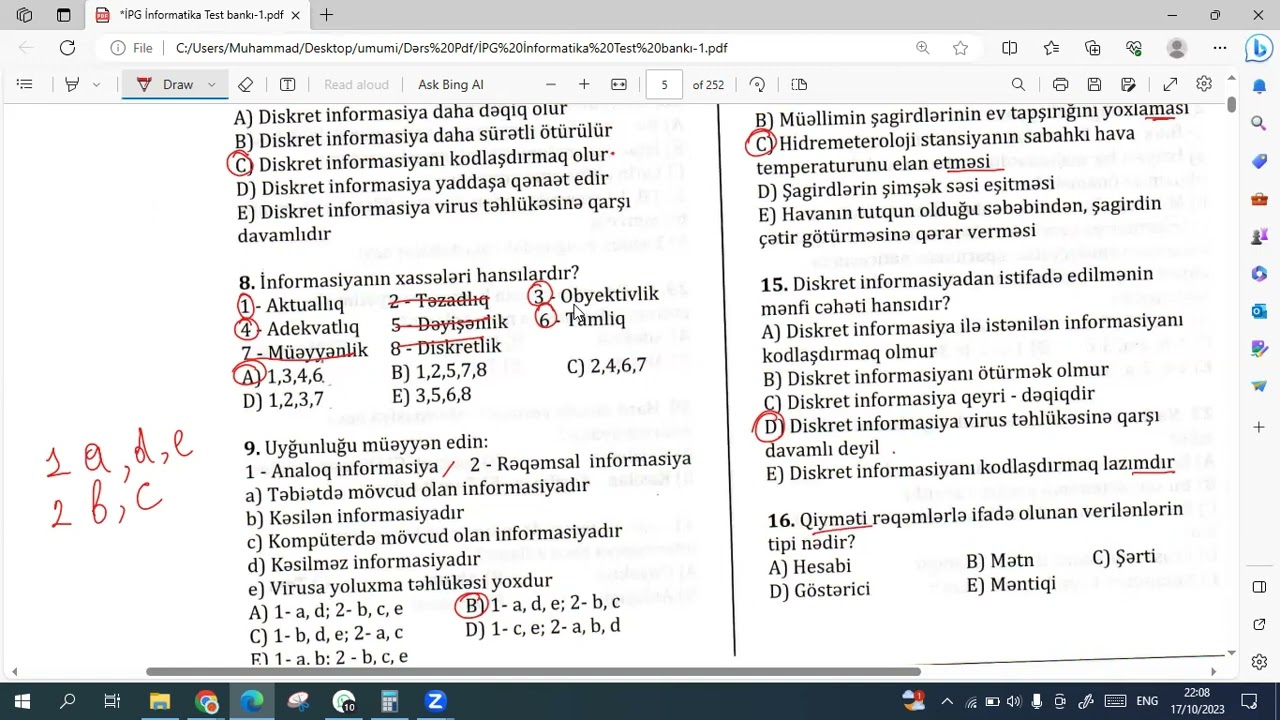The height and width of the screenshot is (720, 1280).
Task: Select the Highlight tool
Action: [x=71, y=85]
